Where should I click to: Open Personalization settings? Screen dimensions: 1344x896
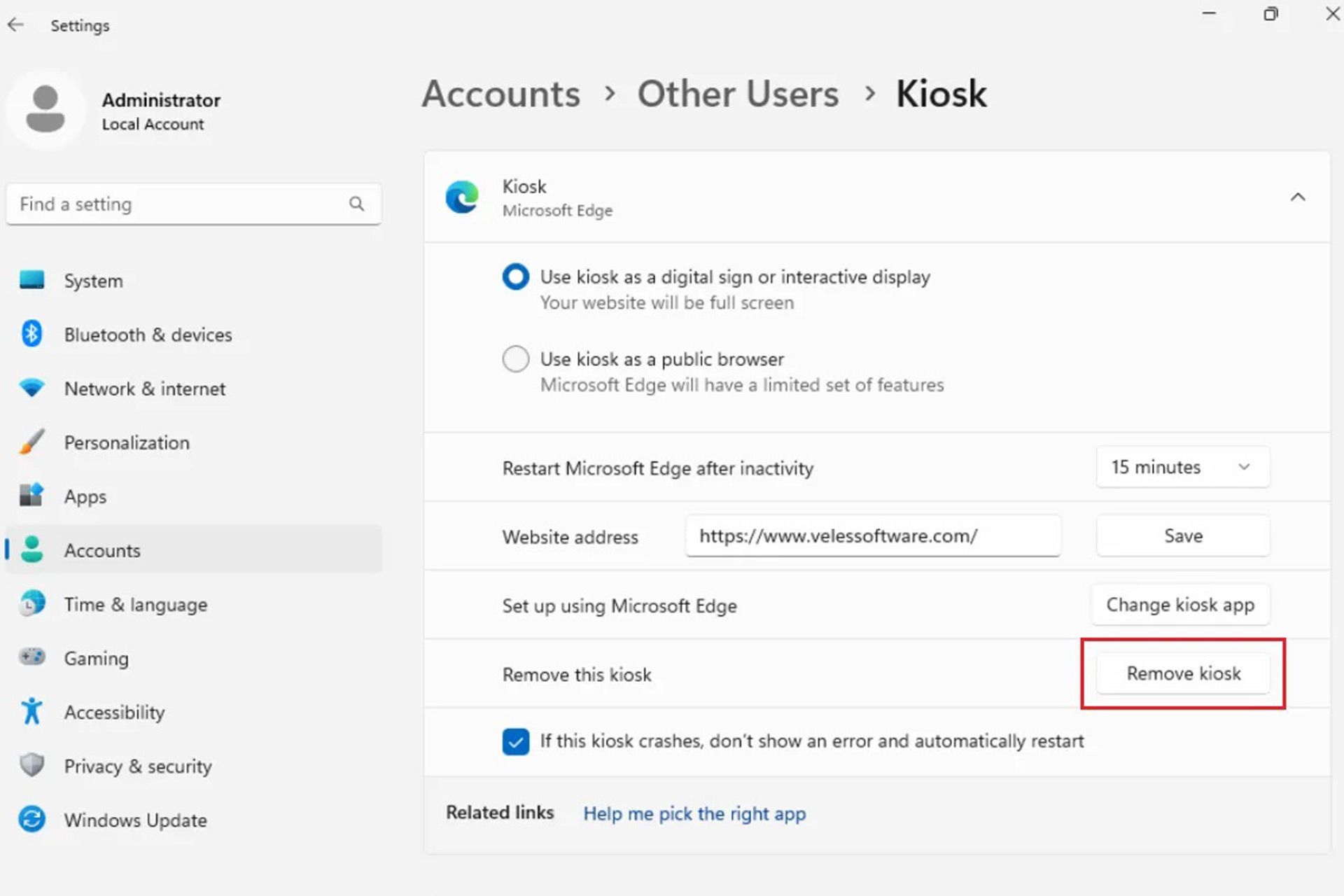tap(194, 442)
